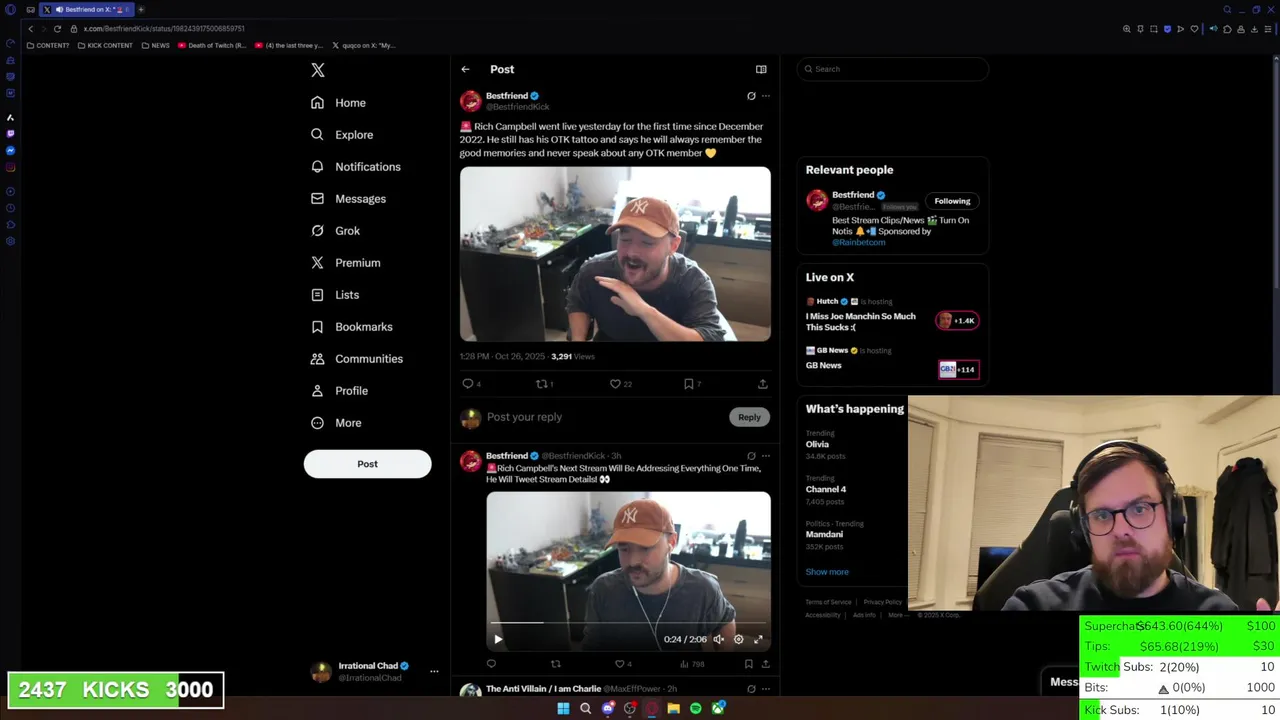Open more options on Bestfriend main post
The image size is (1280, 720).
pyautogui.click(x=766, y=96)
